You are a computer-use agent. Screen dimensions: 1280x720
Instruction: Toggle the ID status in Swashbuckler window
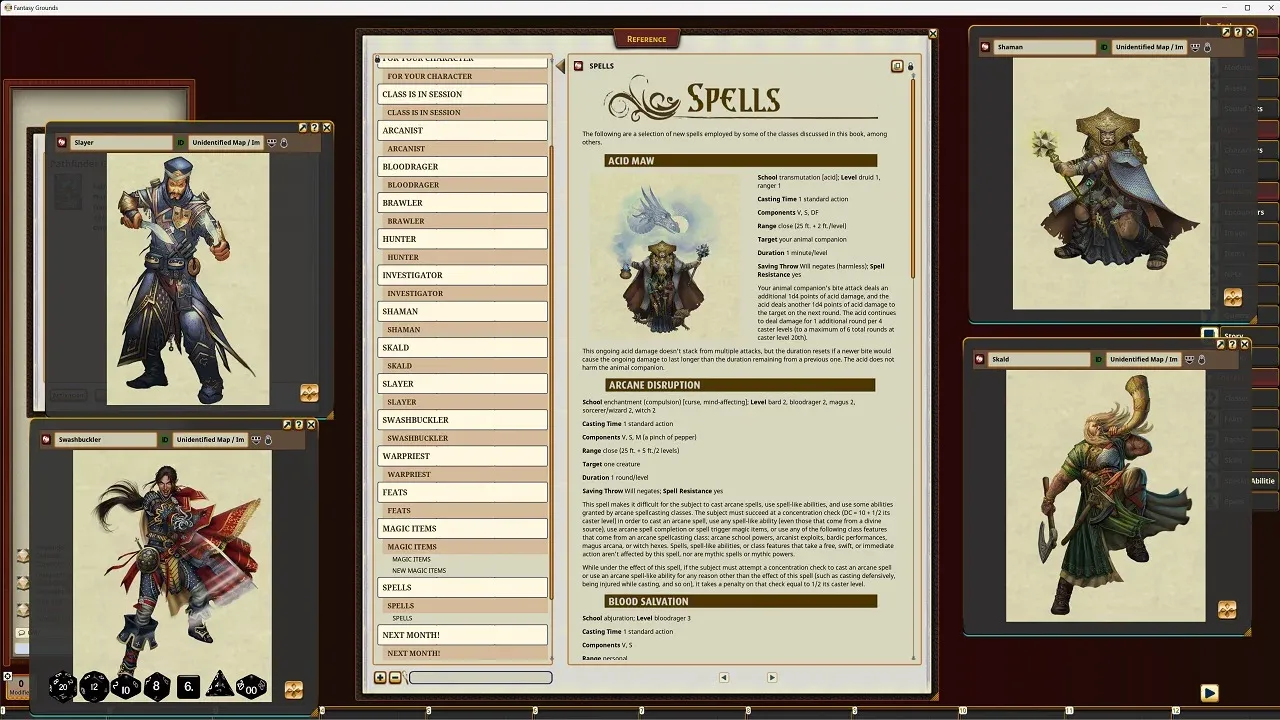[165, 440]
